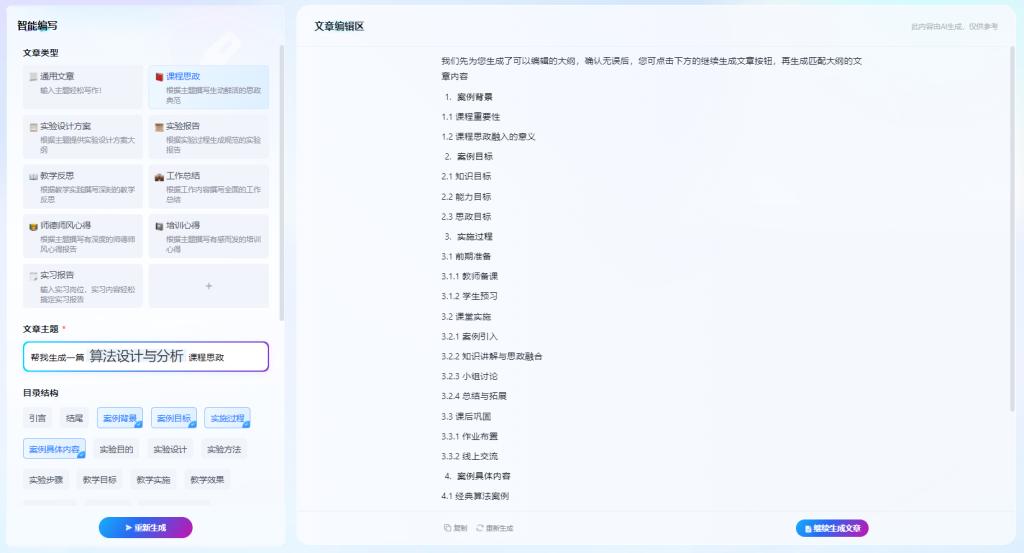Add a custom article type with plus
This screenshot has width=1024, height=553.
pyautogui.click(x=208, y=286)
